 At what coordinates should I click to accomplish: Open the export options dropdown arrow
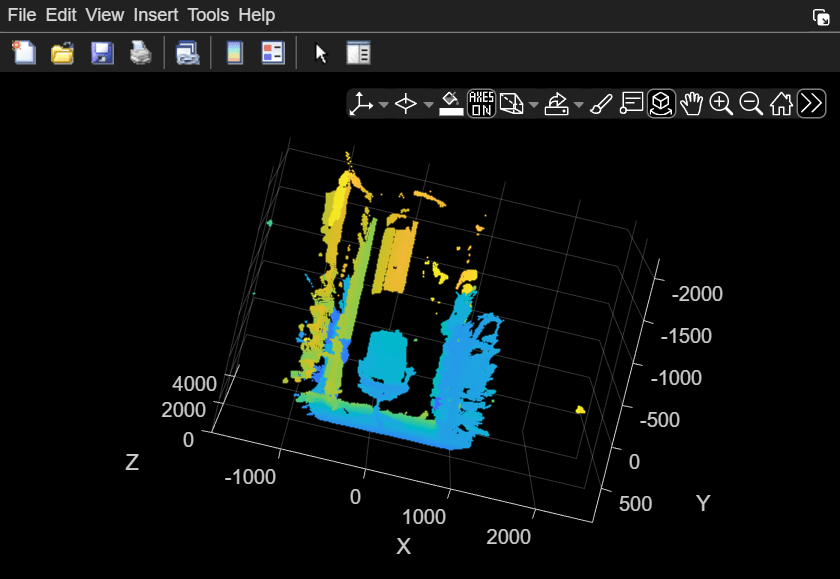click(x=578, y=105)
